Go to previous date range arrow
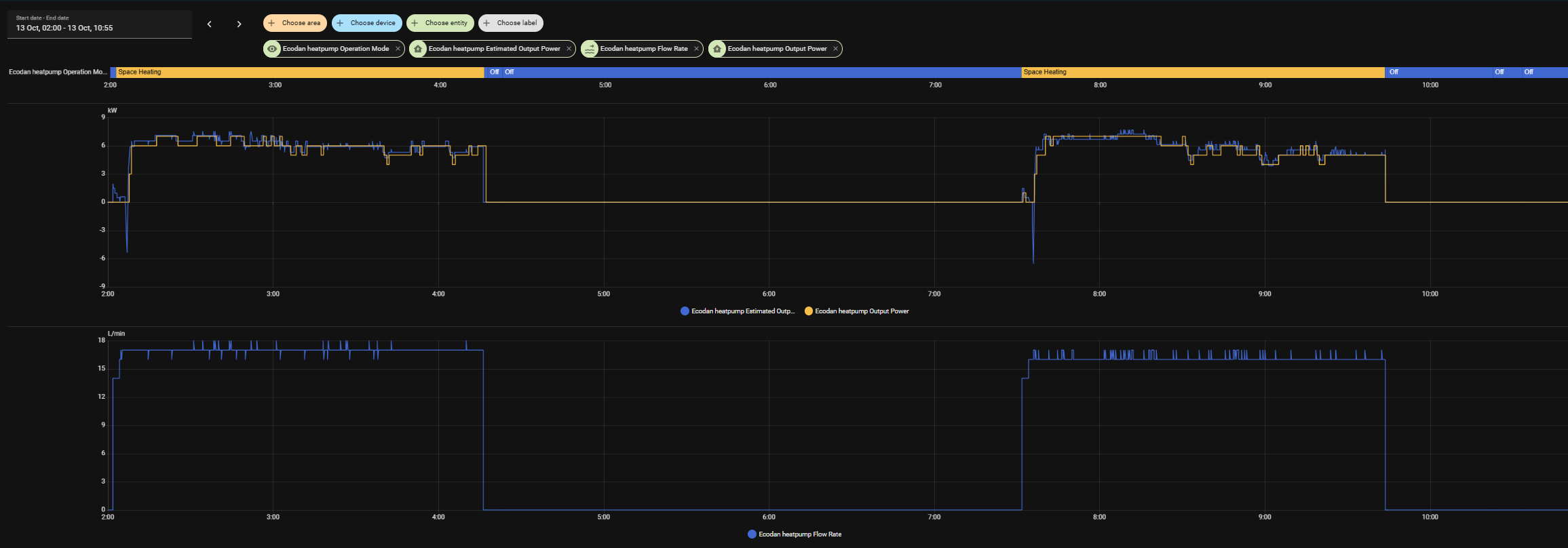The image size is (1568, 548). coord(209,24)
